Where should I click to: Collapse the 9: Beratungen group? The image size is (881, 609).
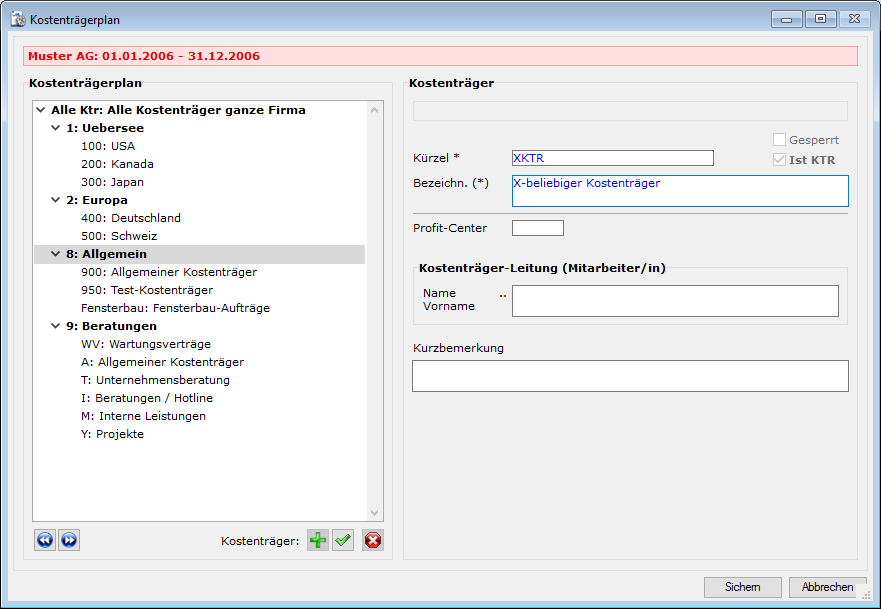tap(56, 326)
